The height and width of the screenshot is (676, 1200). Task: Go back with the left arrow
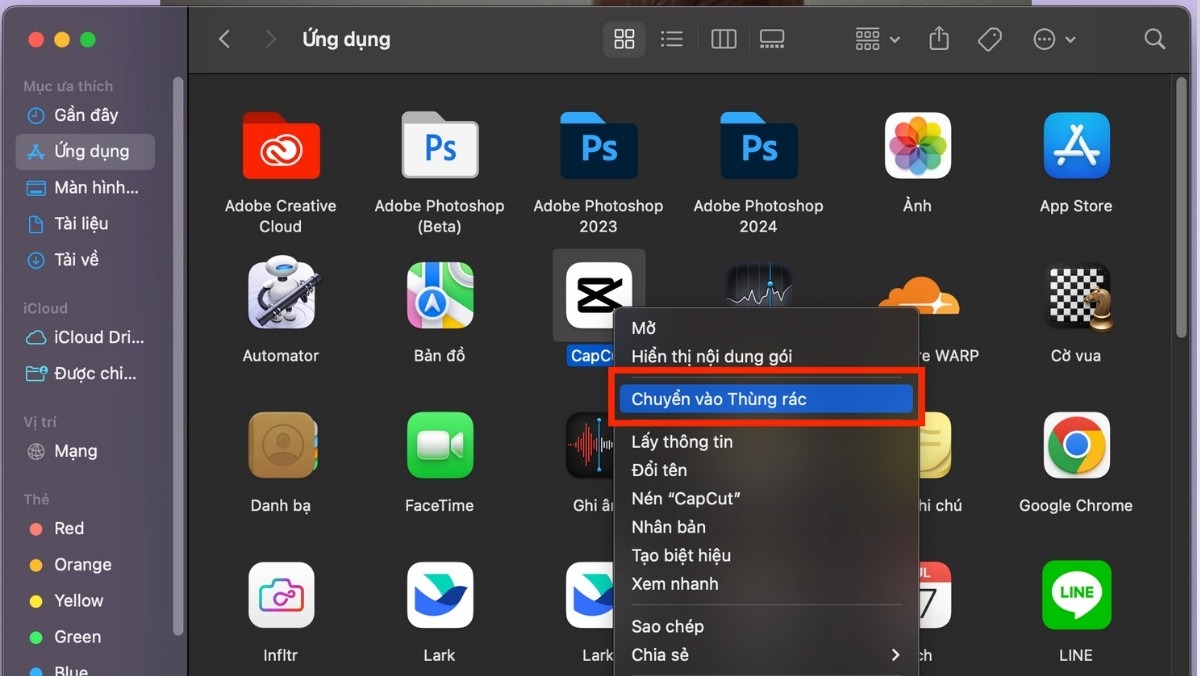224,39
